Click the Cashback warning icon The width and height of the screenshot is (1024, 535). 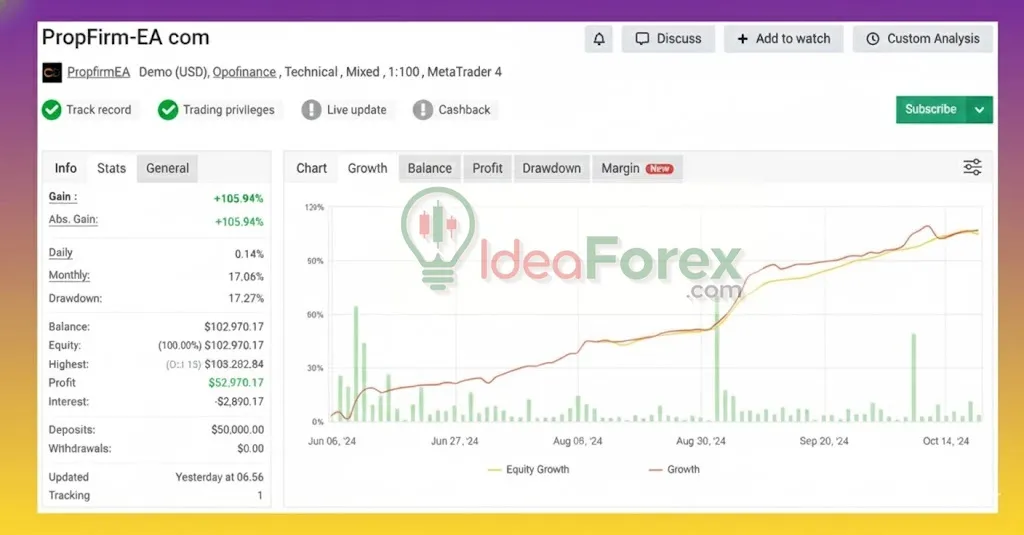coord(423,110)
